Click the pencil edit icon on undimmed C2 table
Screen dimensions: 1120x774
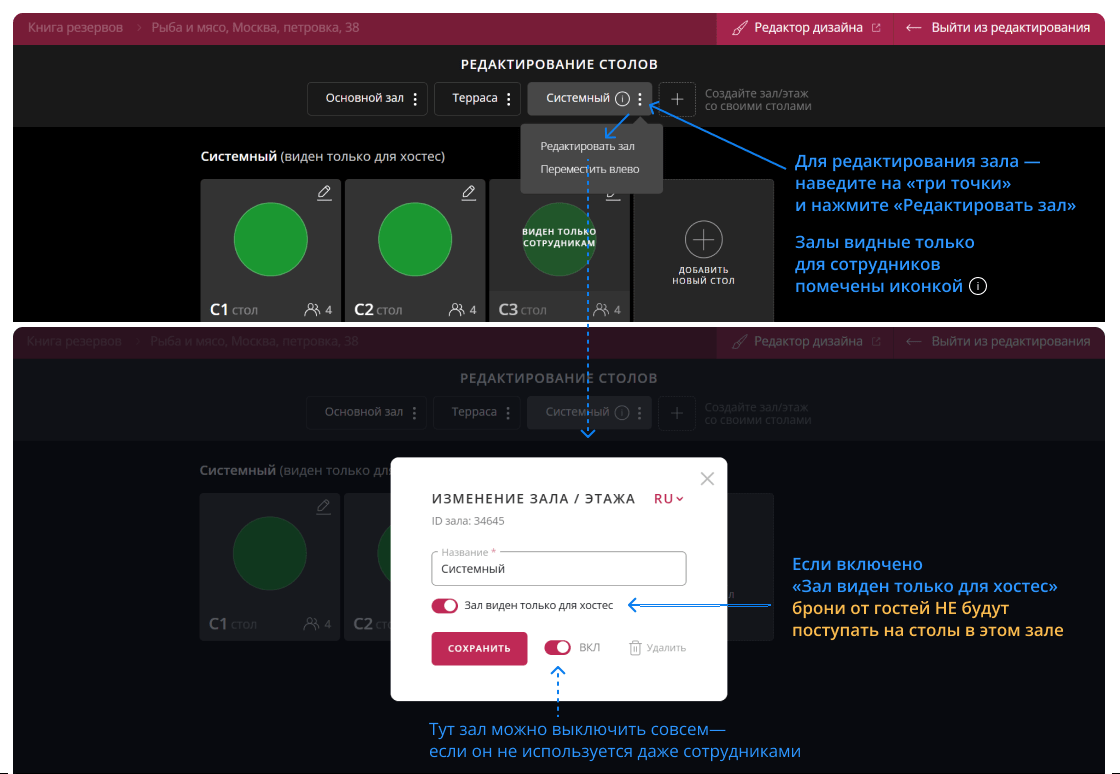[468, 192]
